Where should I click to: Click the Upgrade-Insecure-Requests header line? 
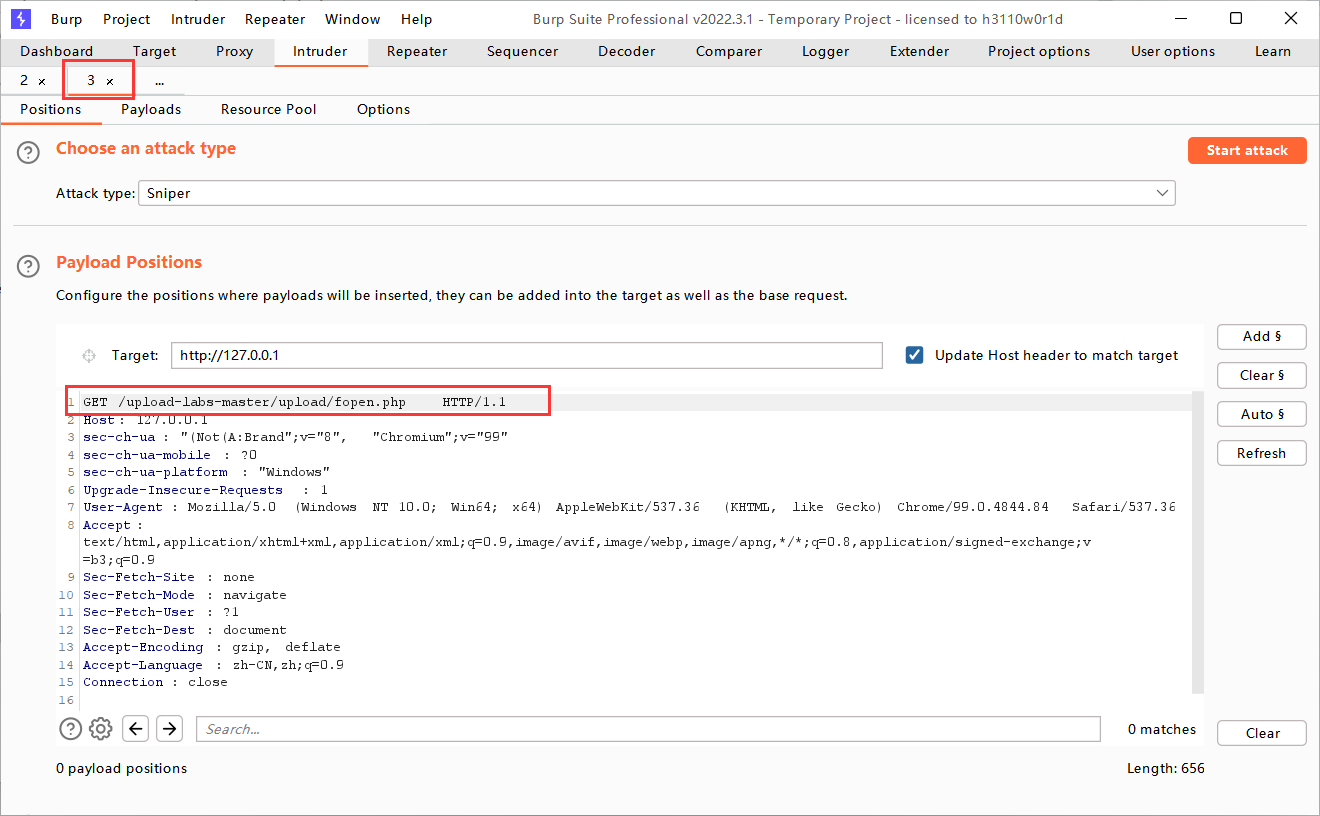pos(206,490)
